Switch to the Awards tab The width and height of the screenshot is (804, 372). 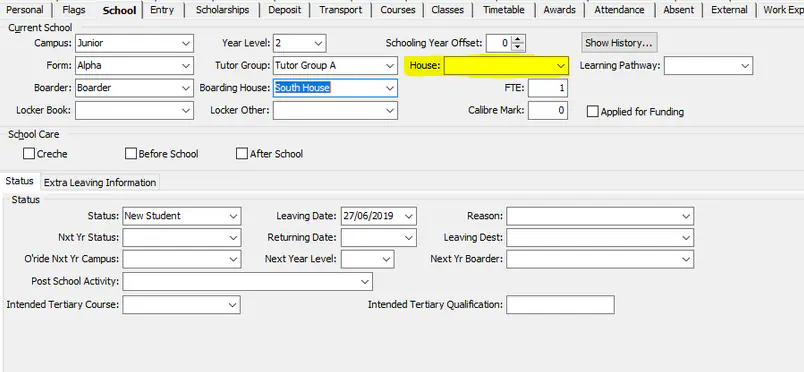tap(559, 10)
